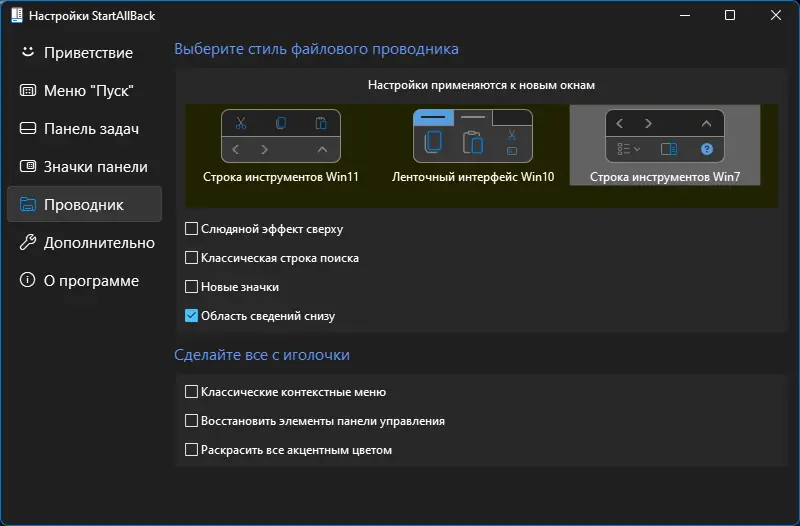Uncheck Область сведений снизу
800x526 pixels.
pyautogui.click(x=191, y=316)
